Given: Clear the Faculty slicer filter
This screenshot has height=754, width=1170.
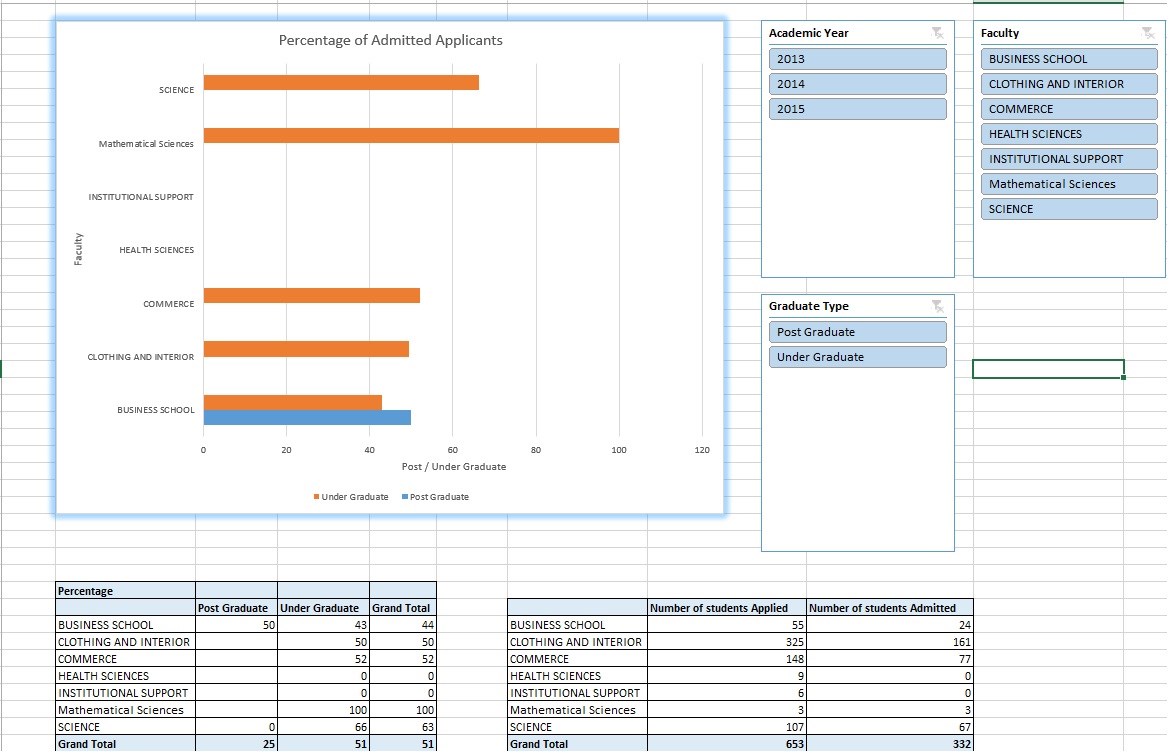Looking at the screenshot, I should (x=1147, y=33).
